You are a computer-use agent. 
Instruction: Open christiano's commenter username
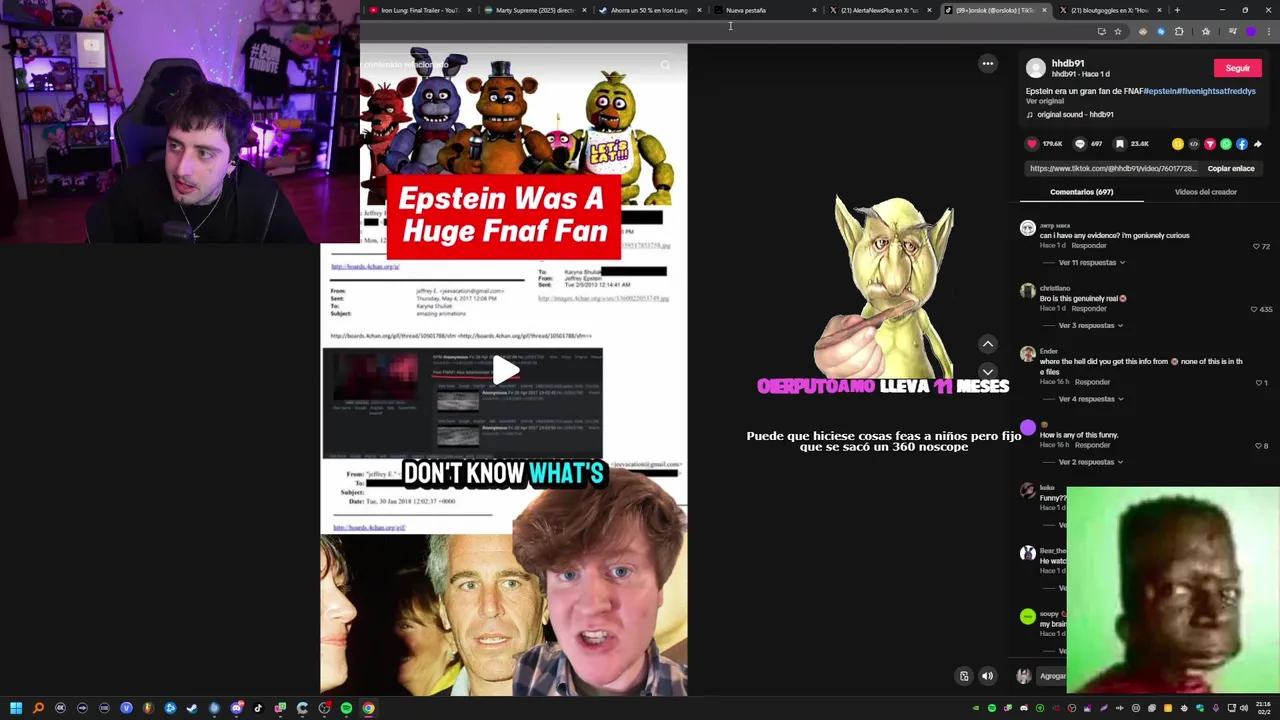click(1054, 288)
